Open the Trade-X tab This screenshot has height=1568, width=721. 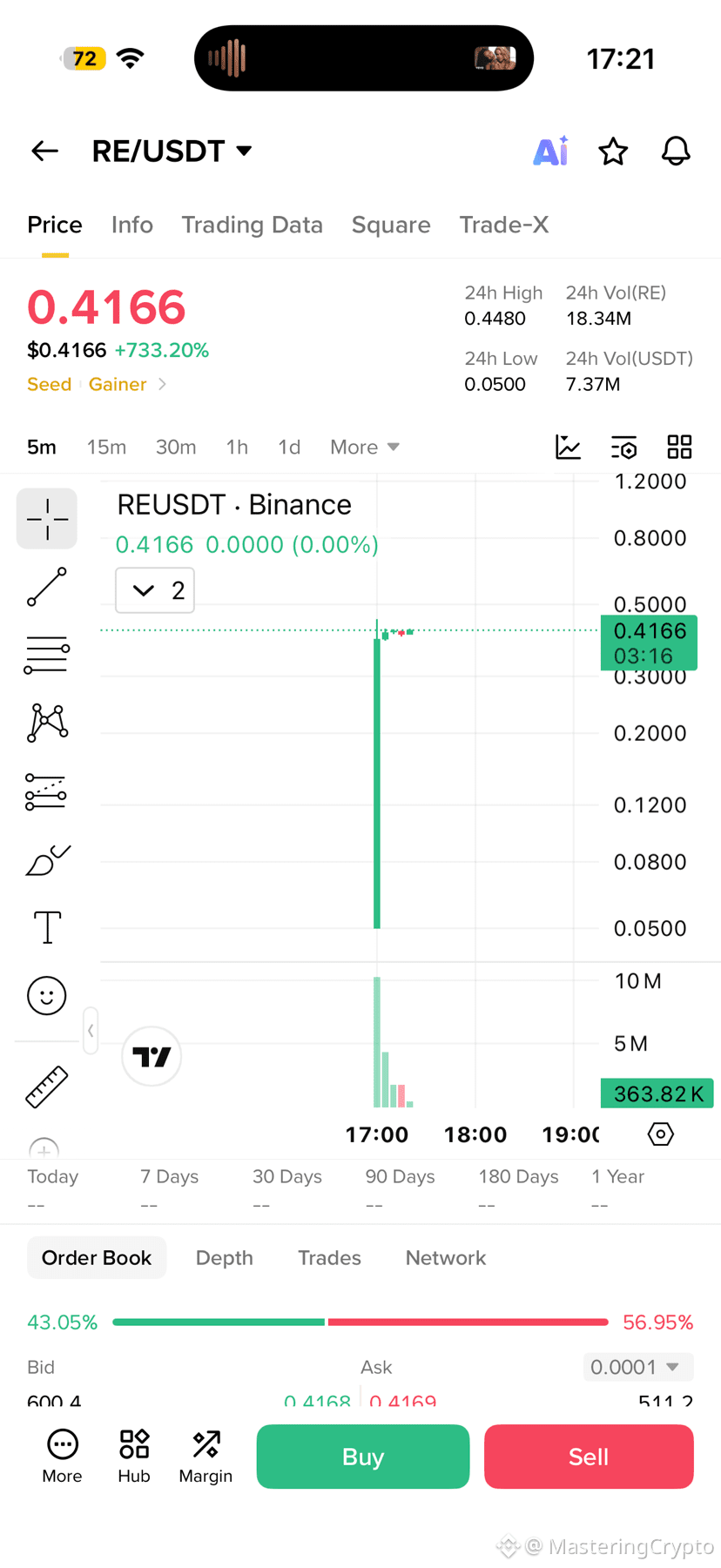coord(503,225)
